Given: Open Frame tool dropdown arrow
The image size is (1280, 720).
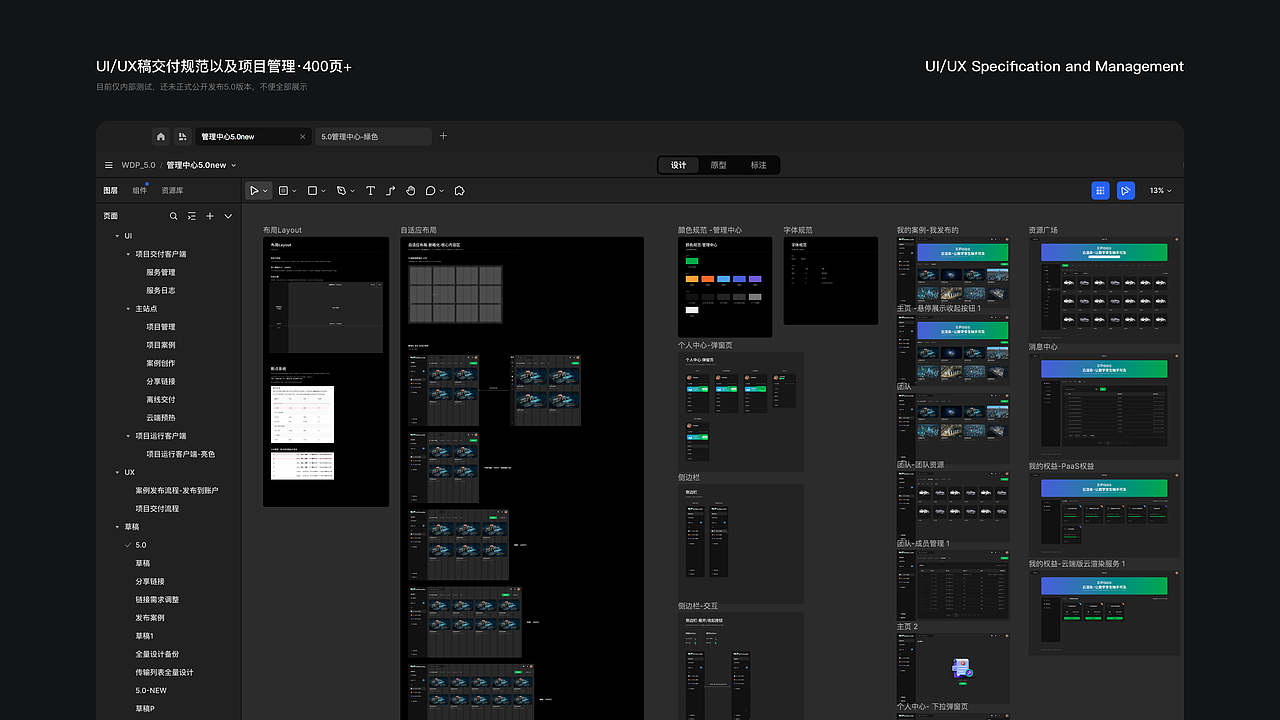Looking at the screenshot, I should (x=294, y=191).
